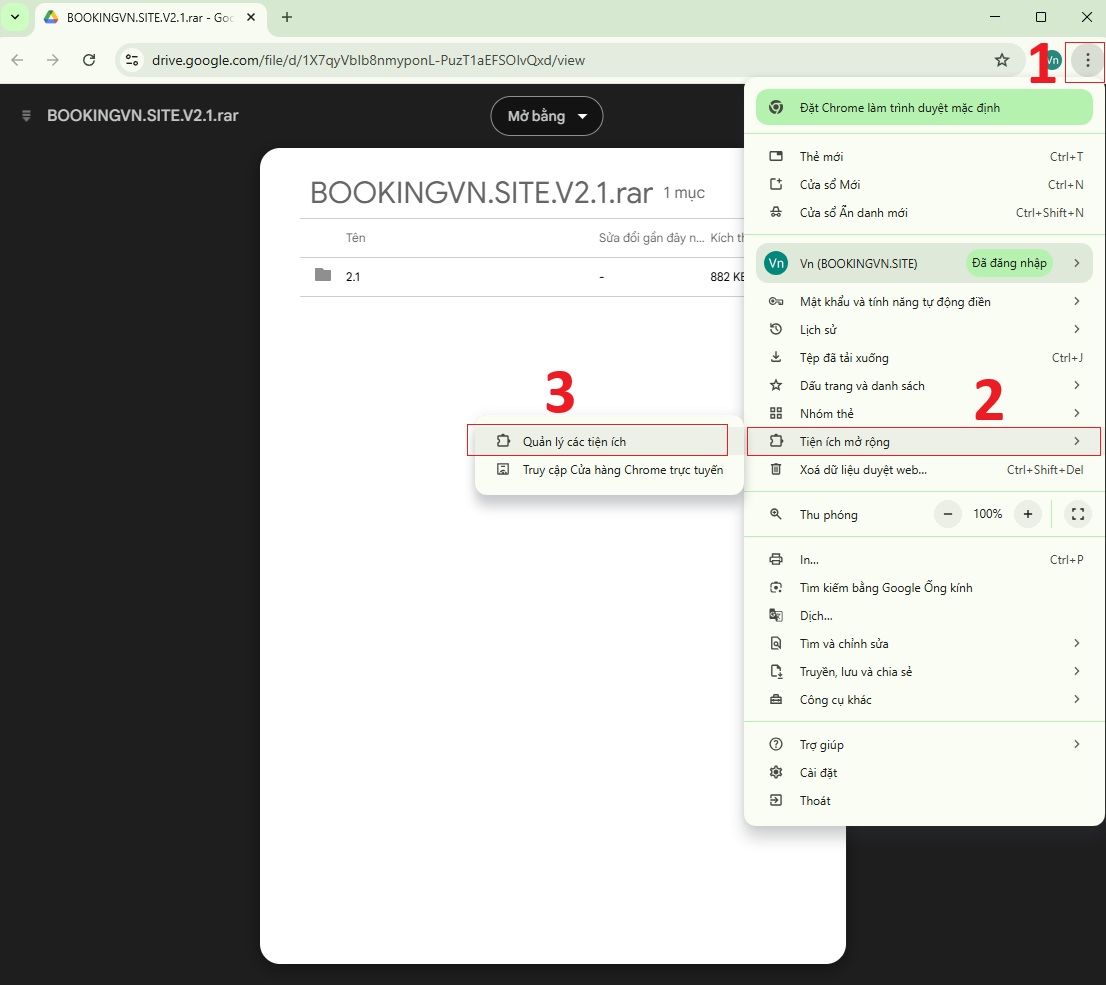Viewport: 1106px width, 985px height.
Task: View site information icon in address bar
Action: point(132,60)
